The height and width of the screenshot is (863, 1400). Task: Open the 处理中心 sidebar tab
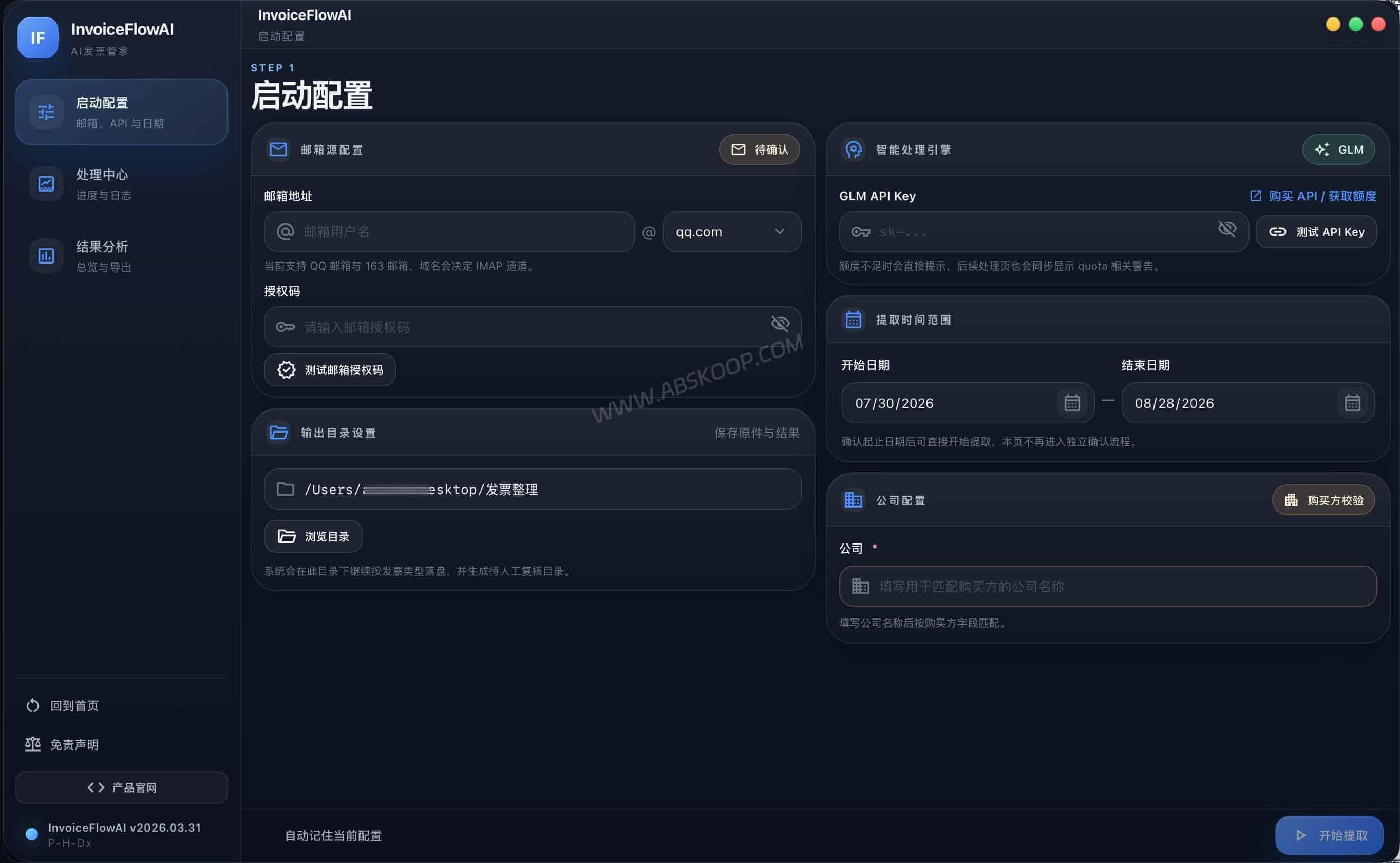(x=122, y=184)
